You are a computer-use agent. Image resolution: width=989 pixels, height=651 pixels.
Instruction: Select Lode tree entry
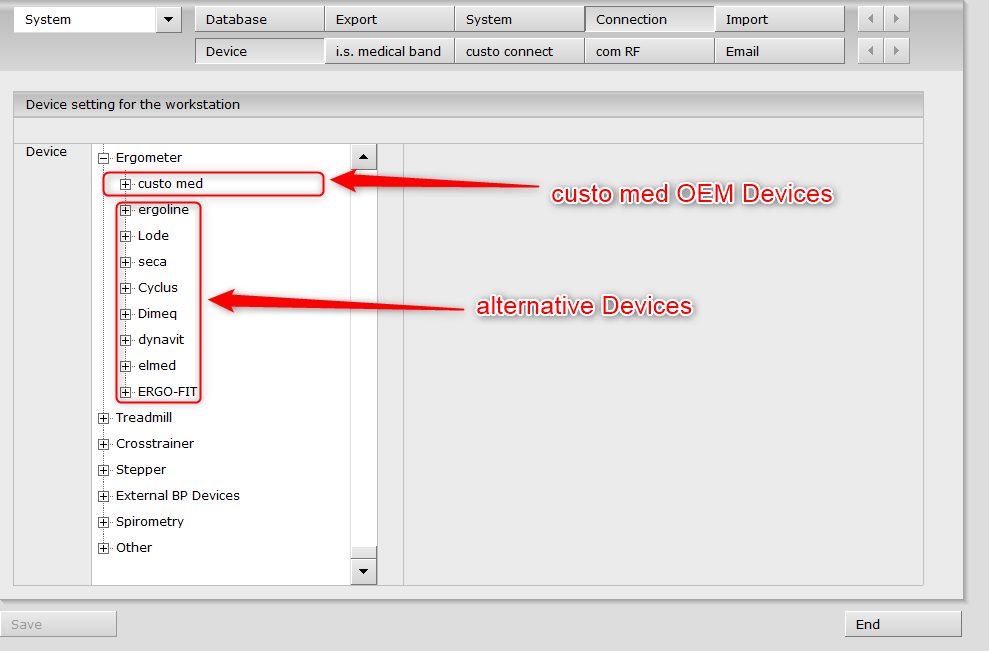[x=153, y=236]
